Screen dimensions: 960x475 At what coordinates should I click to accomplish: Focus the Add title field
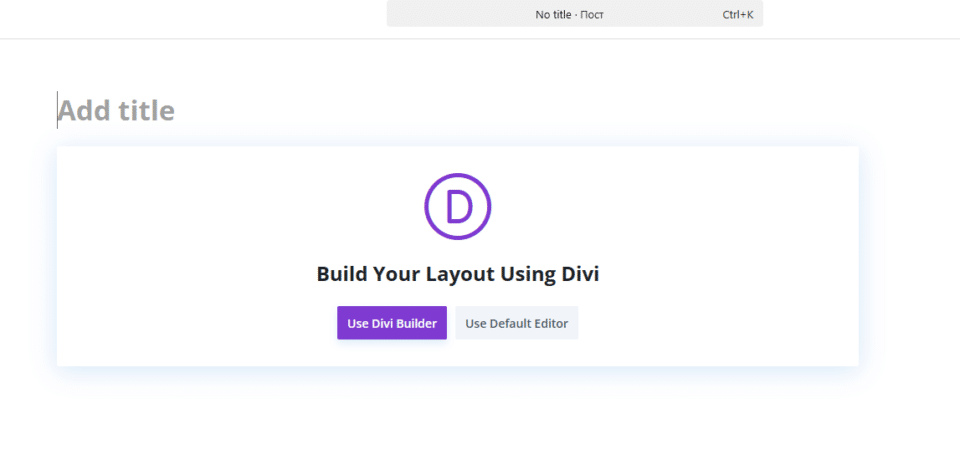(x=458, y=111)
